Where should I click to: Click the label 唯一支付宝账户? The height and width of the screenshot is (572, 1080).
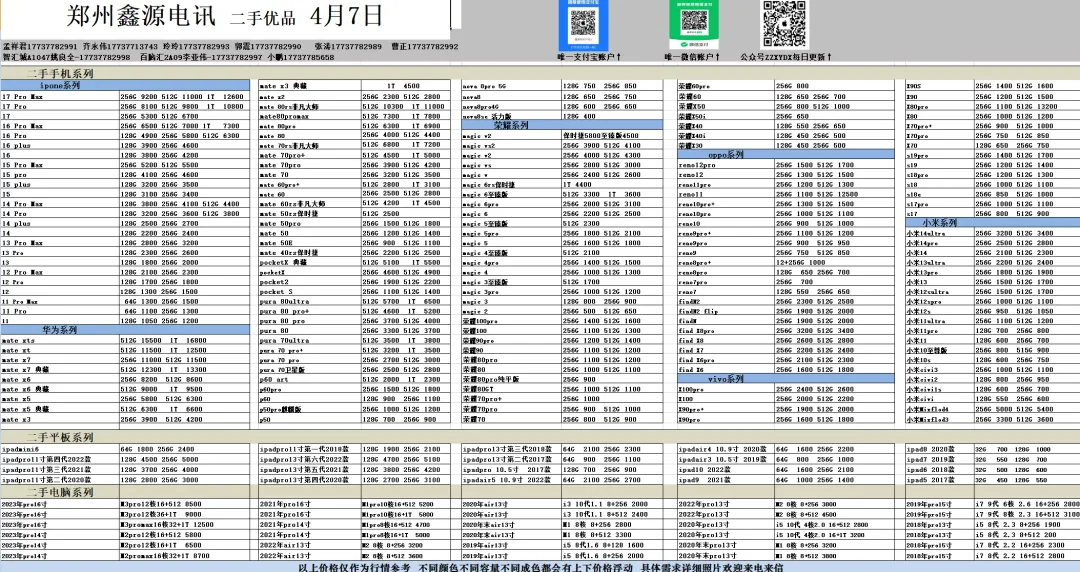click(x=589, y=57)
